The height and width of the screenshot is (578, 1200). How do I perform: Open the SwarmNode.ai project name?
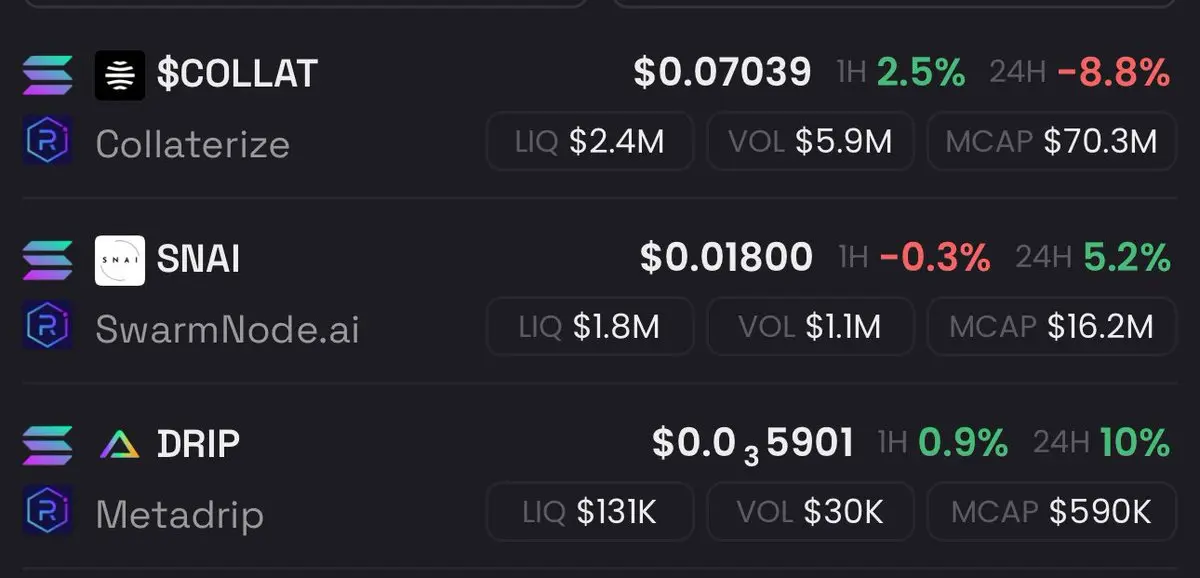click(227, 329)
